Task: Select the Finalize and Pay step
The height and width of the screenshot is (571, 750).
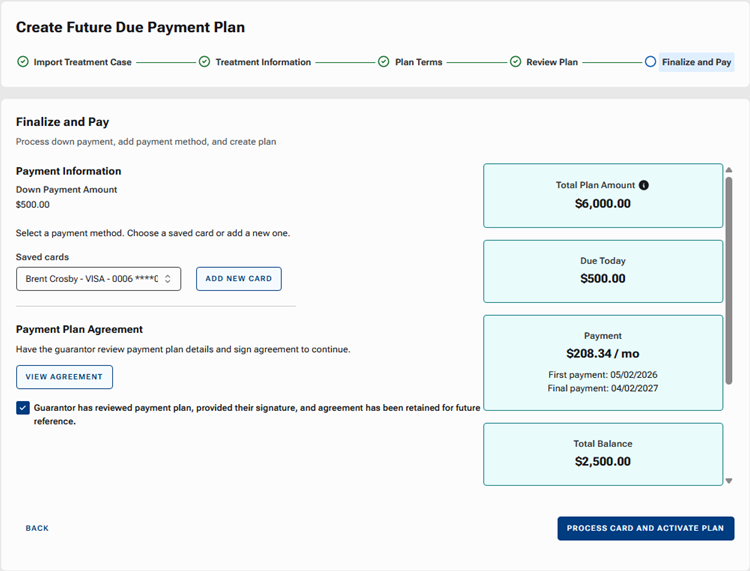Action: 696,62
